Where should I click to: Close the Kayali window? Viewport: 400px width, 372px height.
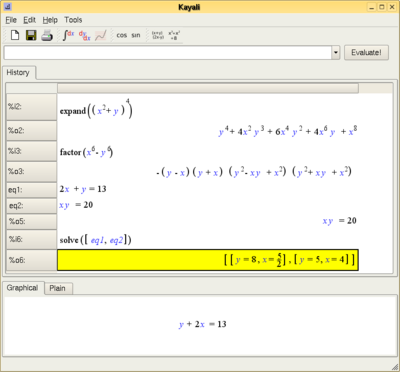(392, 7)
